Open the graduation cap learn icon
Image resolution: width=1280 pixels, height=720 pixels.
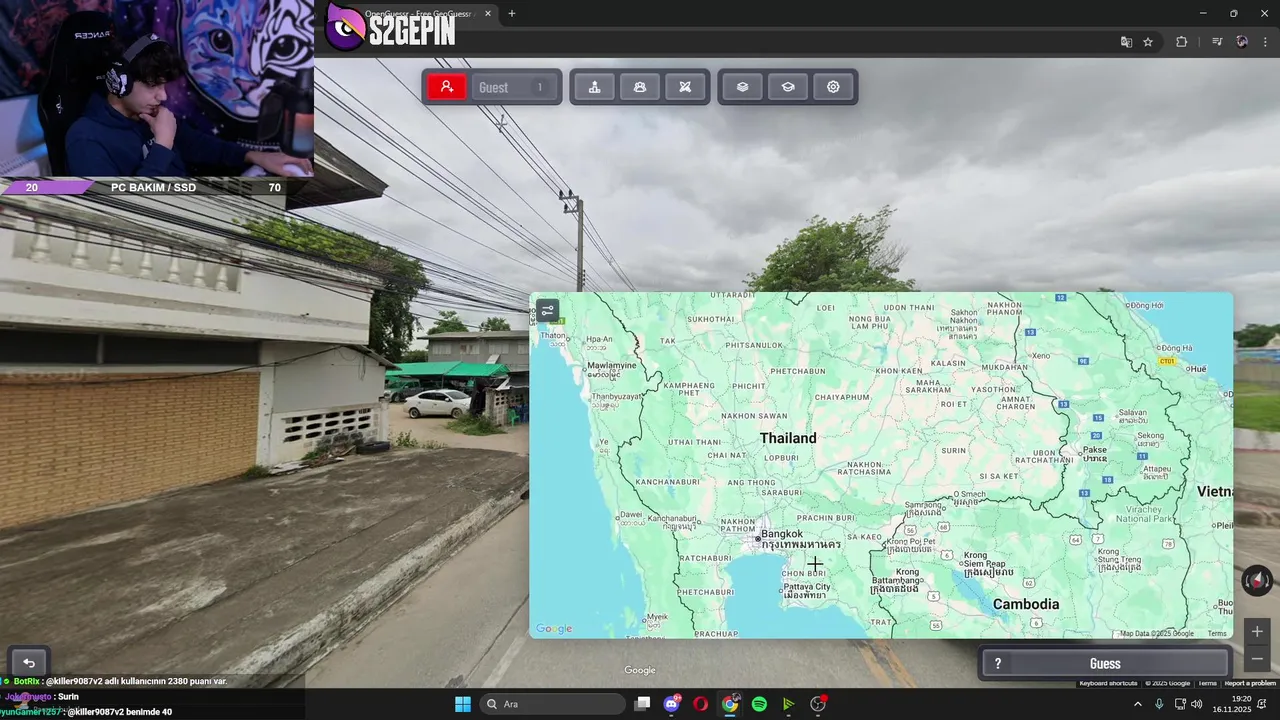coord(788,87)
